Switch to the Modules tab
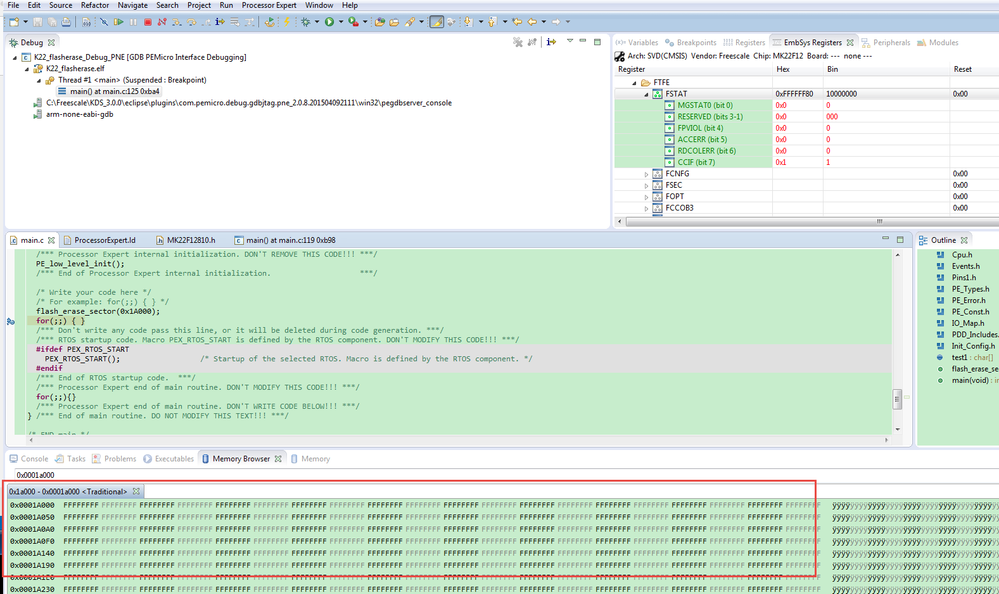 click(938, 43)
